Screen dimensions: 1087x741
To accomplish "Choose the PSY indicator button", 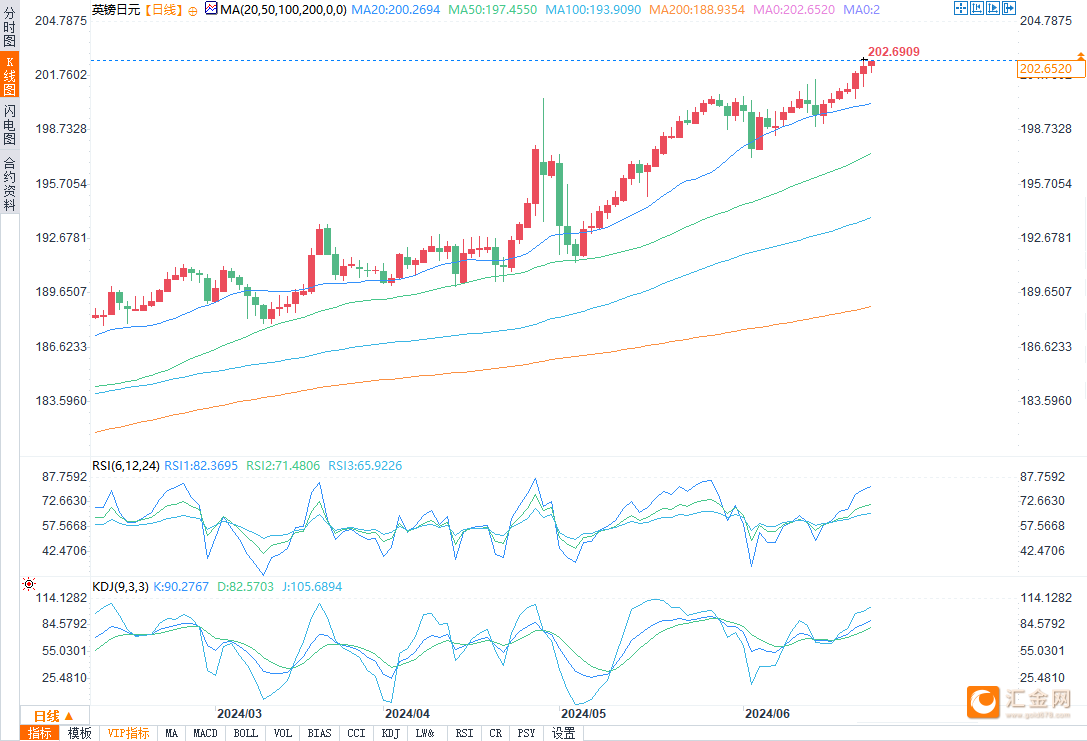I will click(x=526, y=733).
